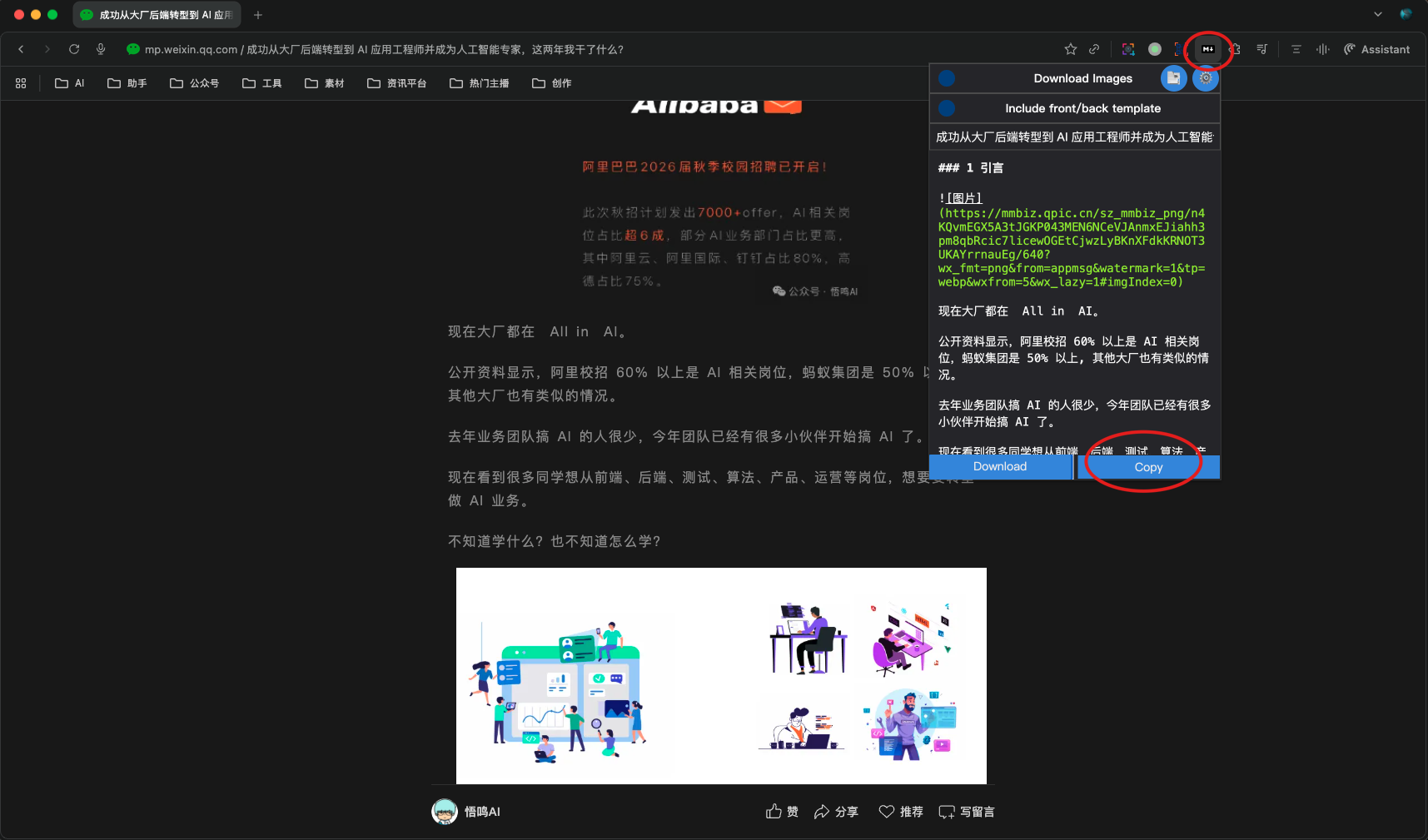This screenshot has width=1428, height=840.
Task: Open the 素材 bookmarks folder
Action: coord(324,83)
